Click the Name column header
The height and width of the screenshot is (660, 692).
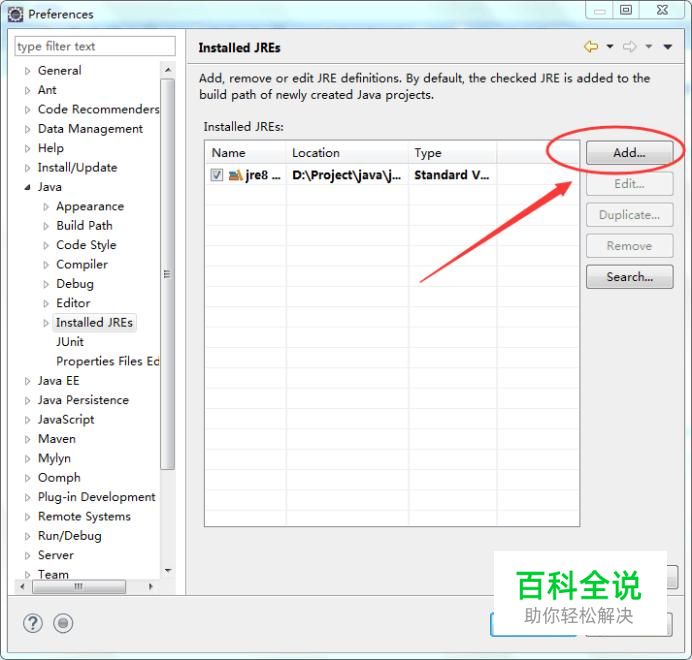point(245,153)
